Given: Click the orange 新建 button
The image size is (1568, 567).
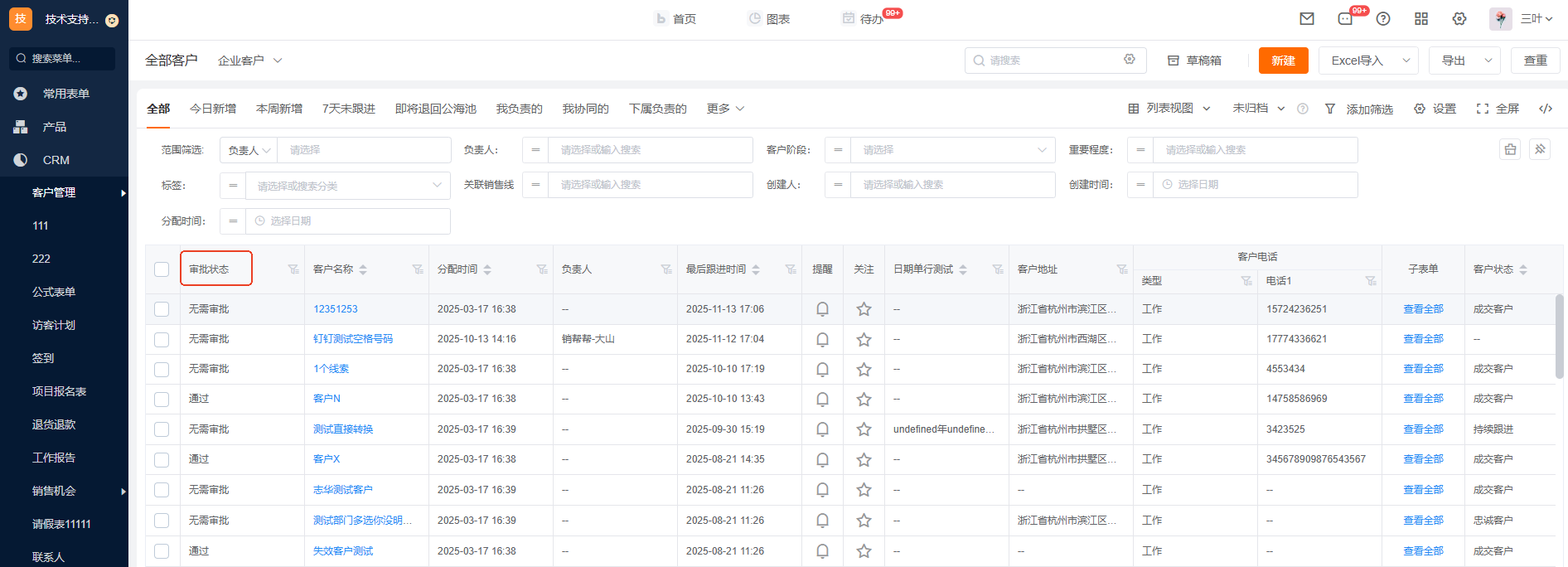Looking at the screenshot, I should point(1283,61).
